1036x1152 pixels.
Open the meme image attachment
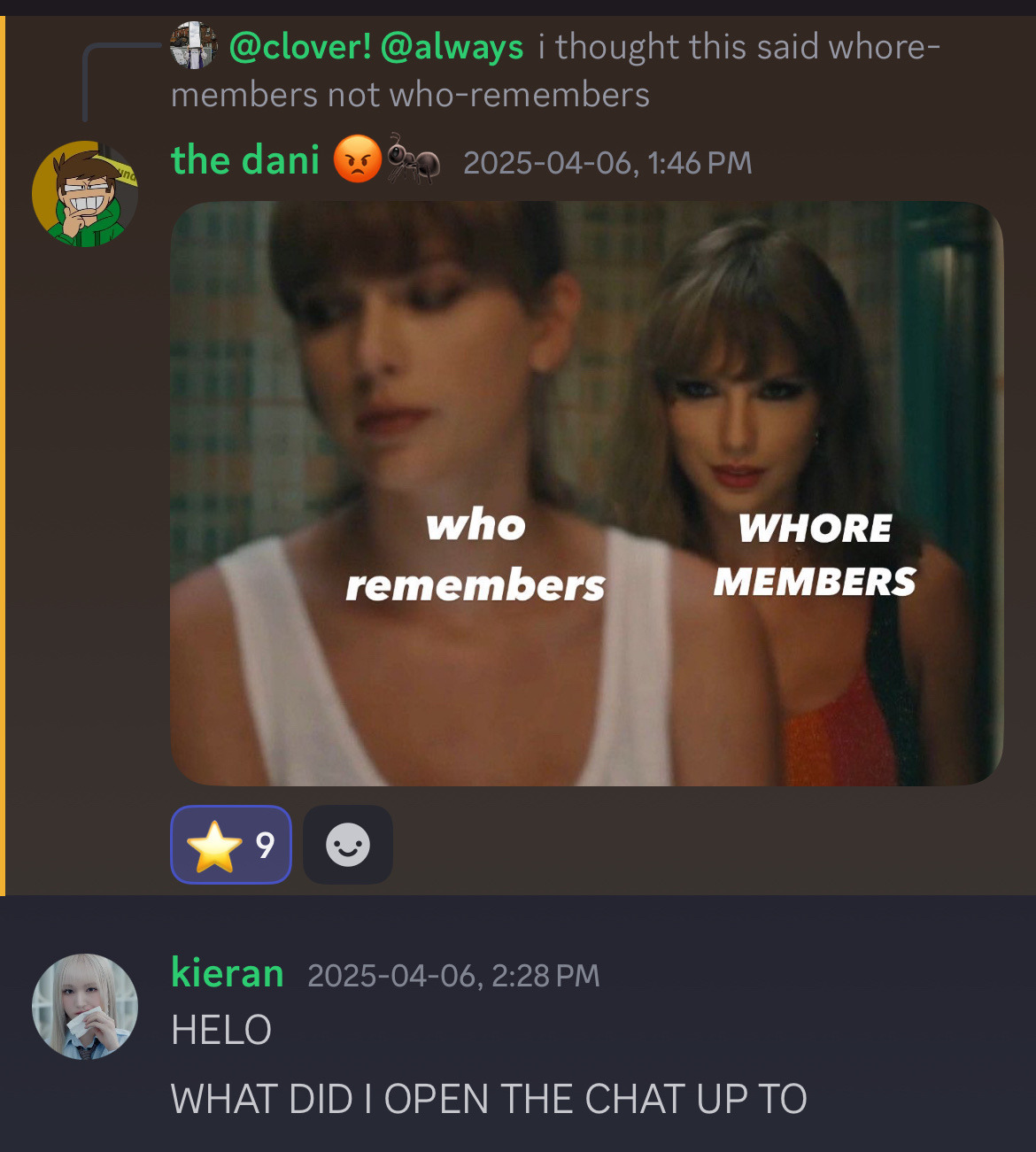(586, 493)
